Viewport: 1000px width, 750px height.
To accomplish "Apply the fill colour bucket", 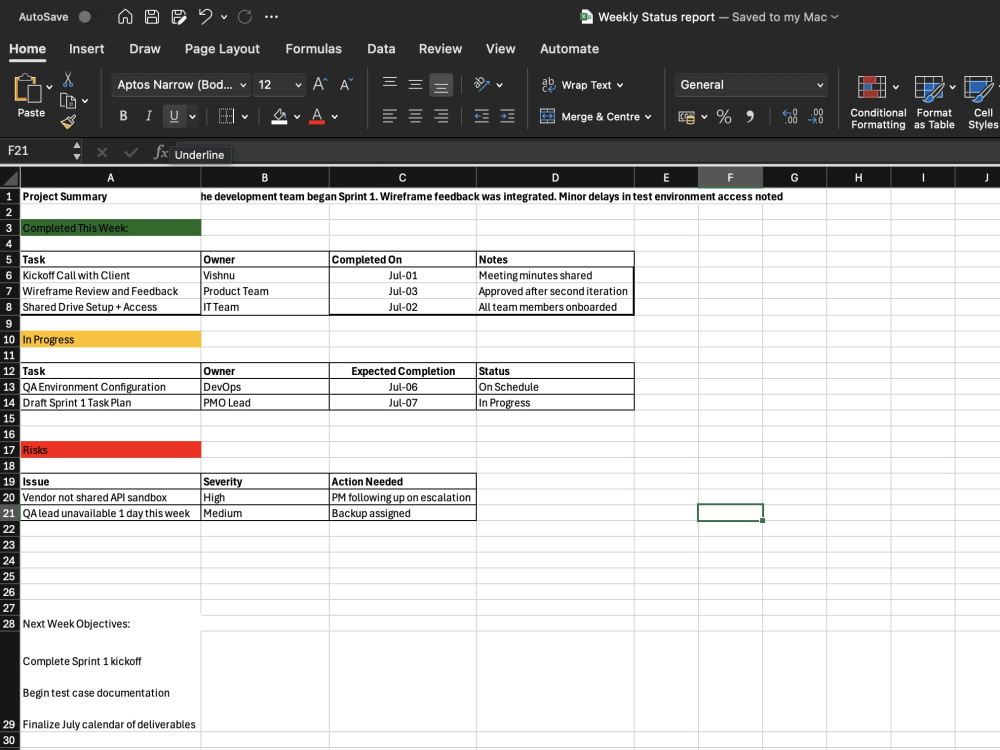I will point(279,116).
